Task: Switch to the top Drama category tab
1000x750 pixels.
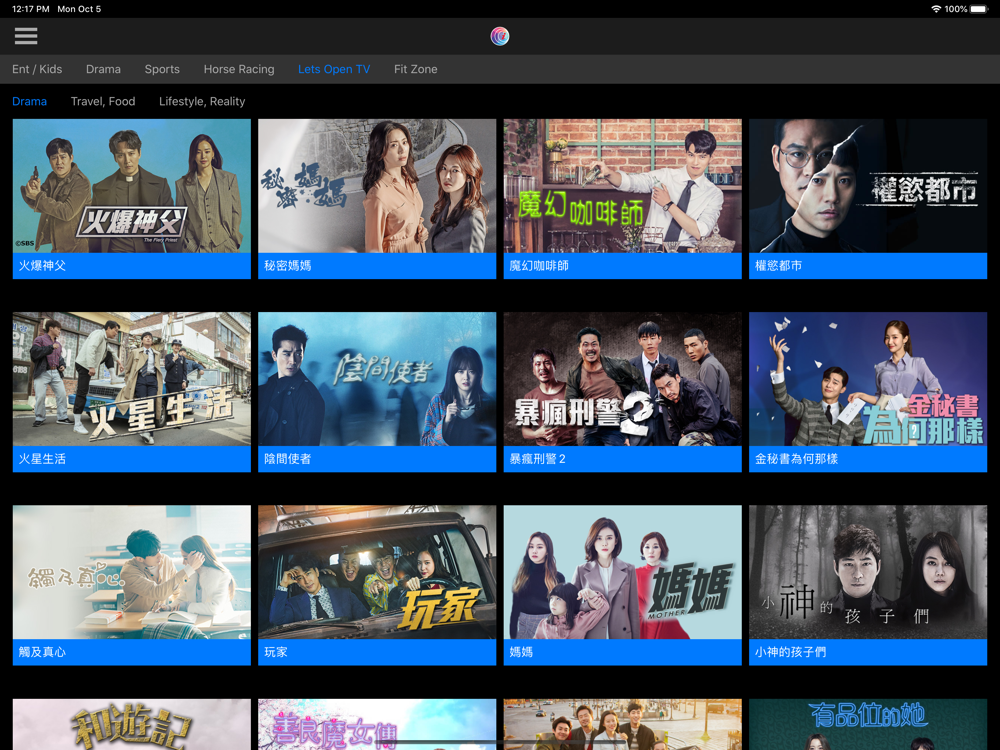Action: (x=103, y=69)
